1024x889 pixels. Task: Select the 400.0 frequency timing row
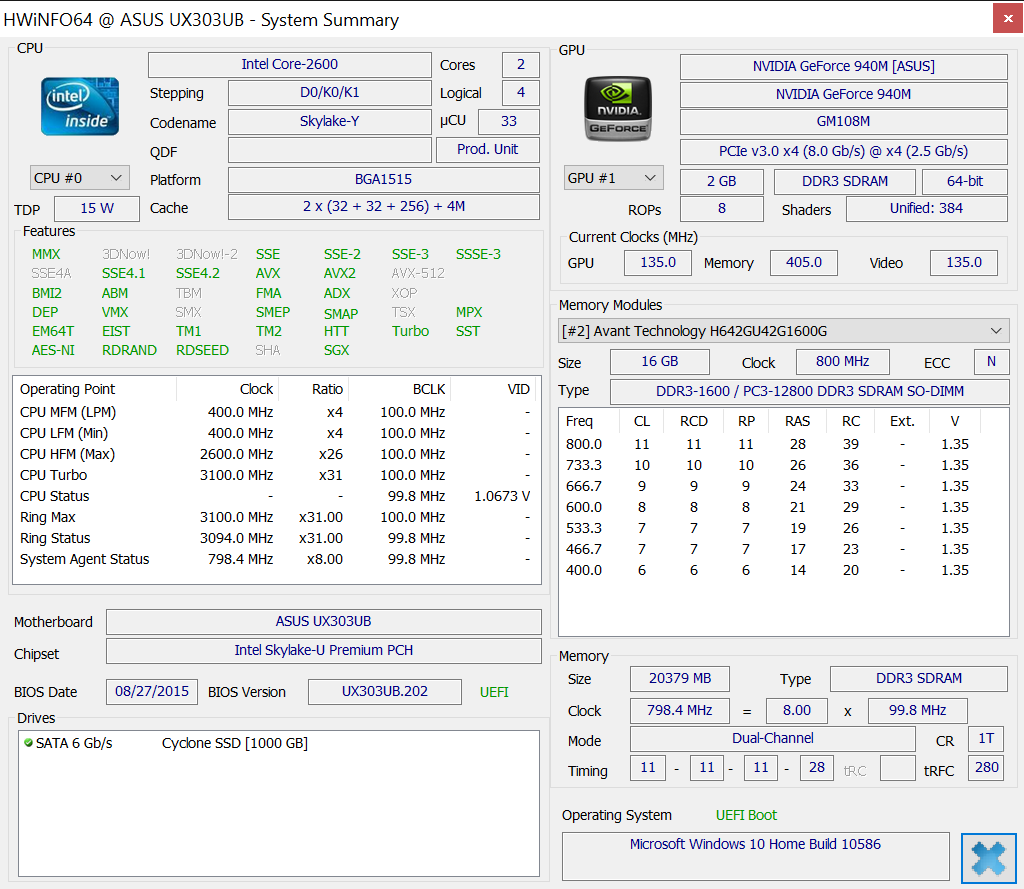tap(783, 570)
